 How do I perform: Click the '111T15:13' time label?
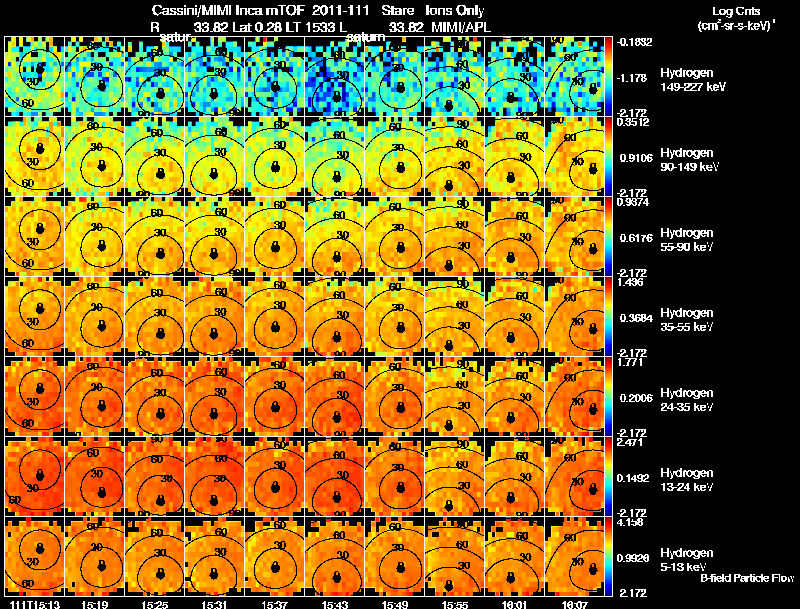pyautogui.click(x=35, y=604)
